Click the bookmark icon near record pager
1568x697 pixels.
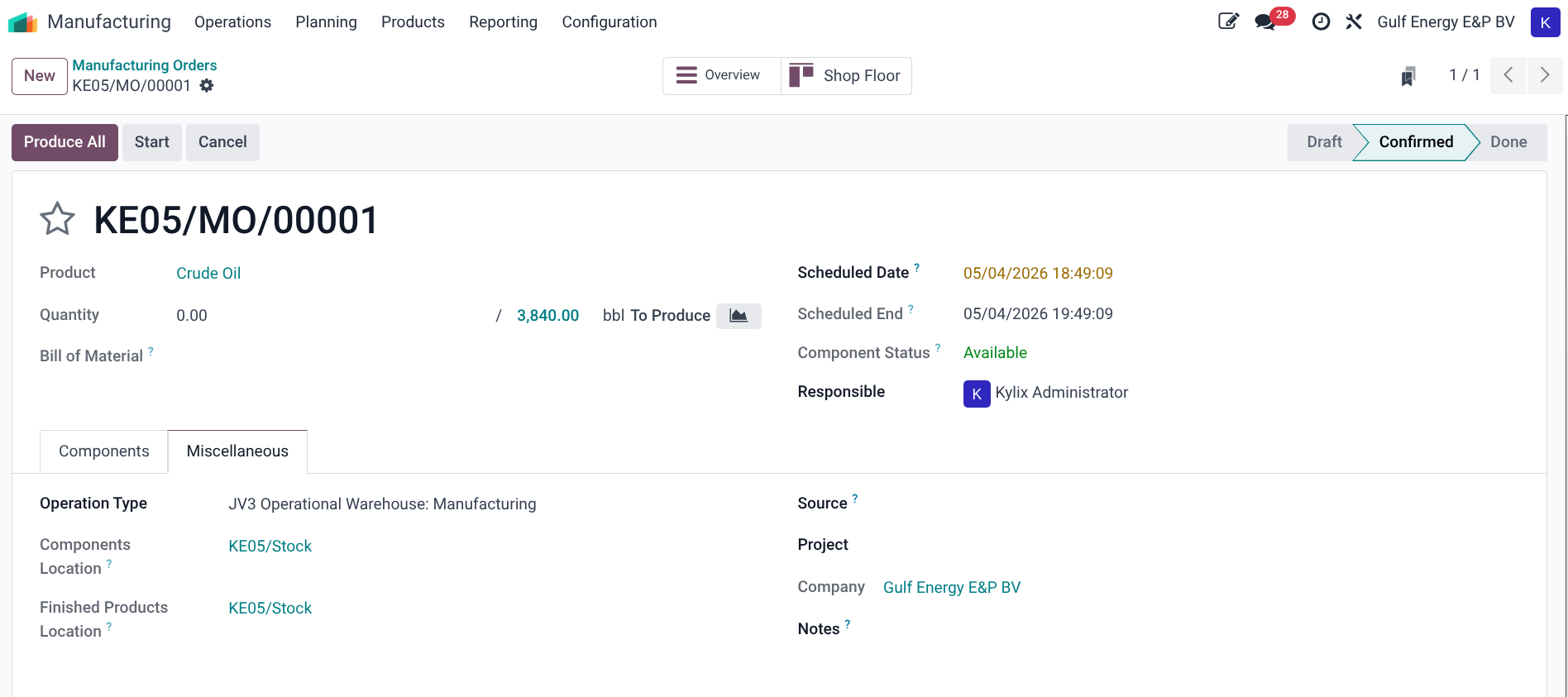(x=1408, y=76)
